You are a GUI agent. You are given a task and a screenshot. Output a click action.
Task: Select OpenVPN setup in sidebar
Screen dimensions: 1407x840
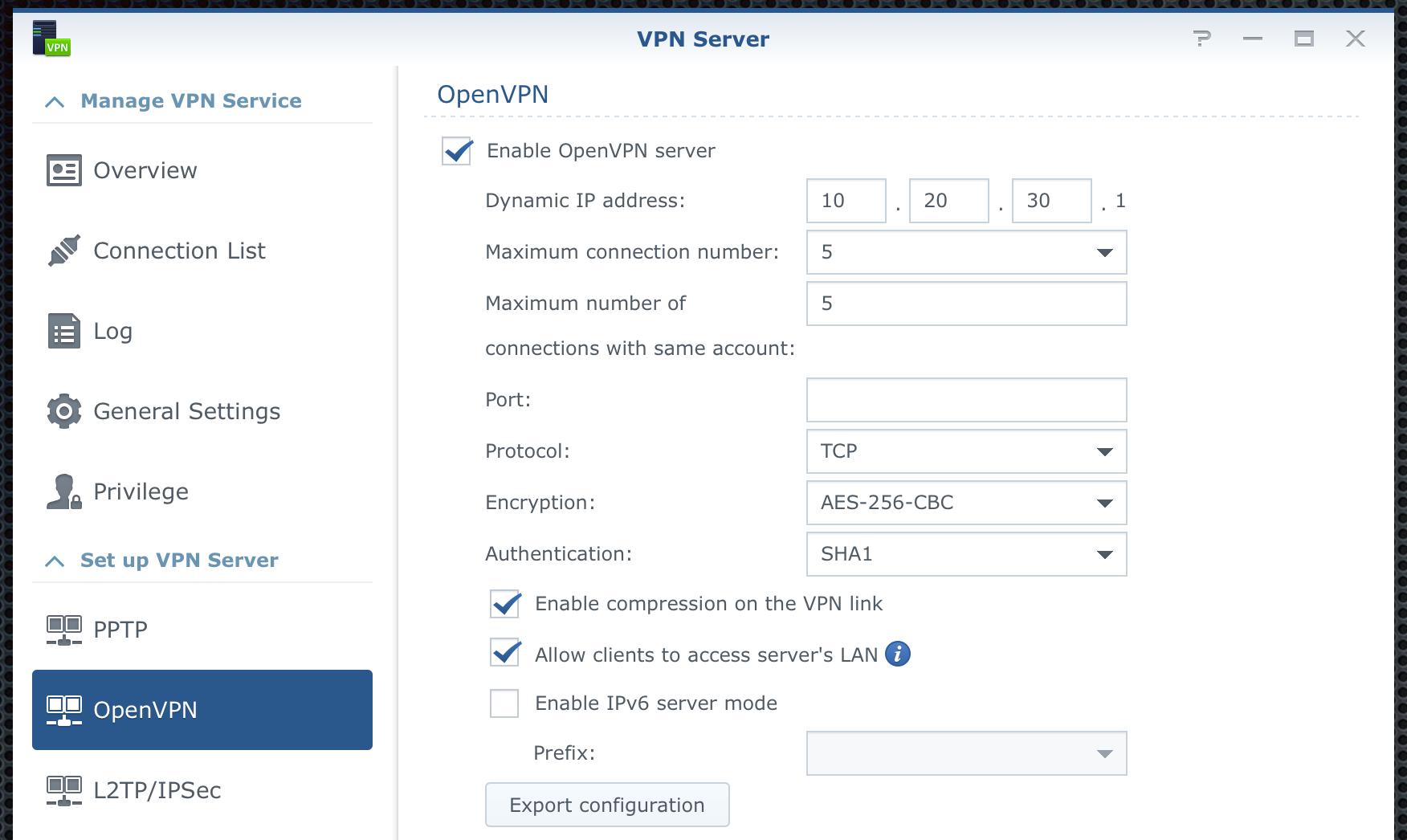pyautogui.click(x=202, y=710)
